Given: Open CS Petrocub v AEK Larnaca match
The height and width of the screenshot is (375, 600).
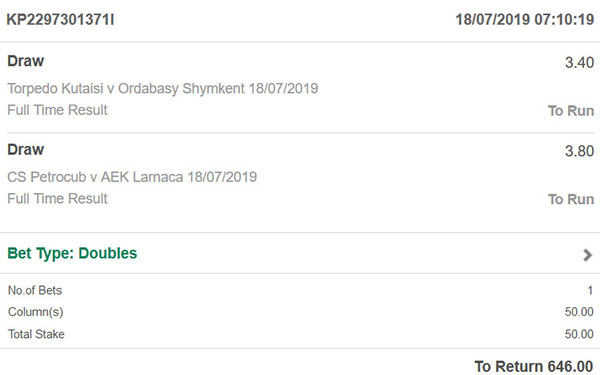Looking at the screenshot, I should 132,177.
